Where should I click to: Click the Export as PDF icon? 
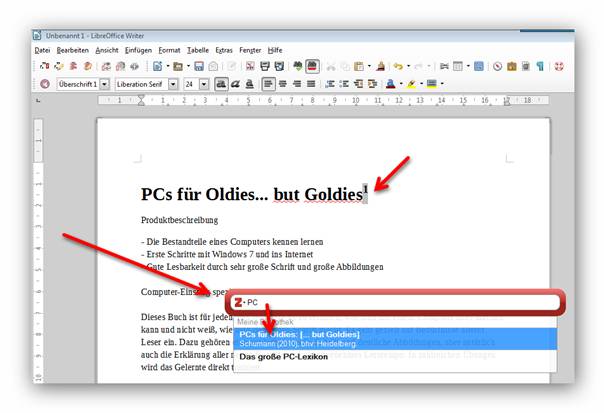250,66
